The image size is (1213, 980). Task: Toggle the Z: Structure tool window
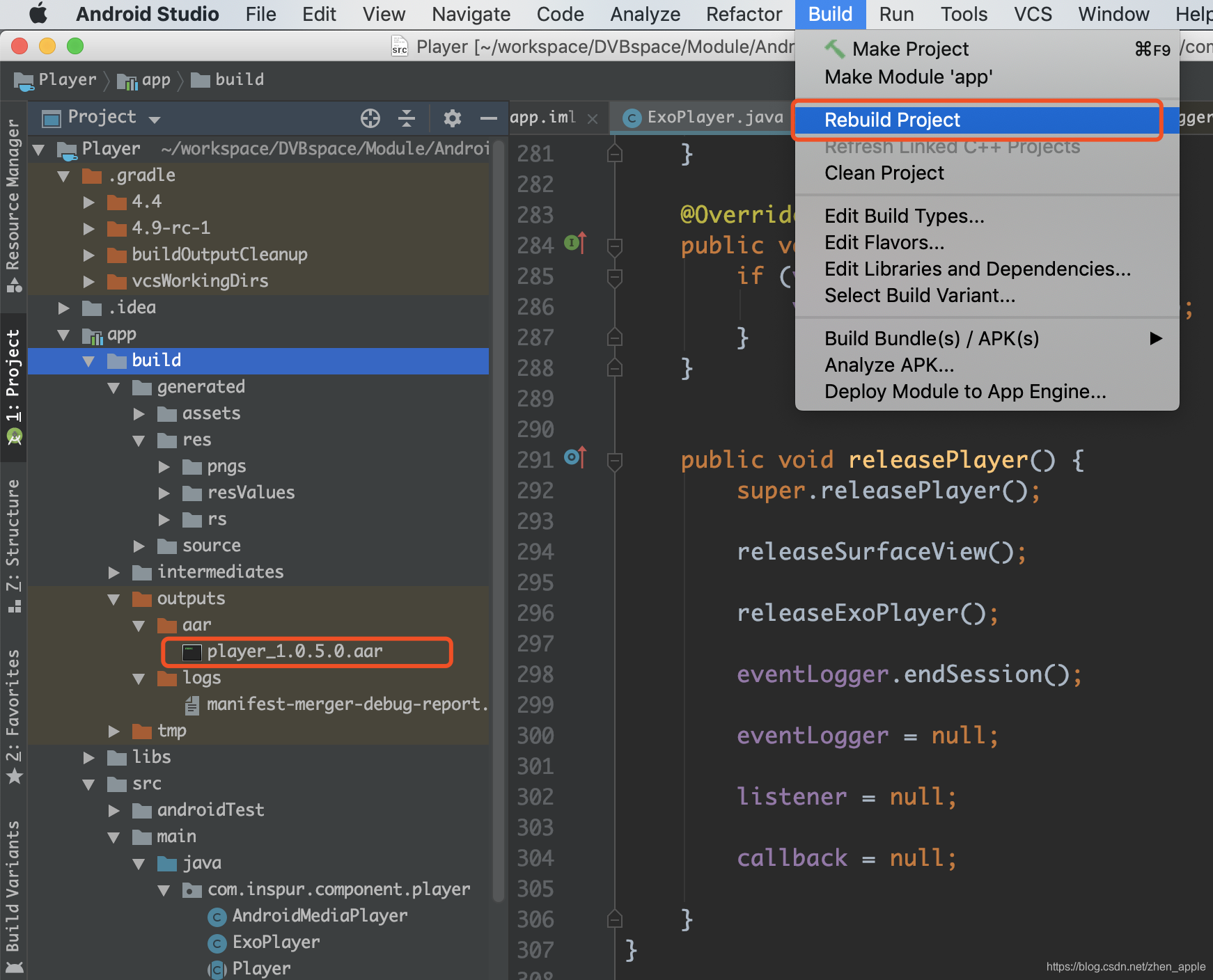click(x=13, y=546)
